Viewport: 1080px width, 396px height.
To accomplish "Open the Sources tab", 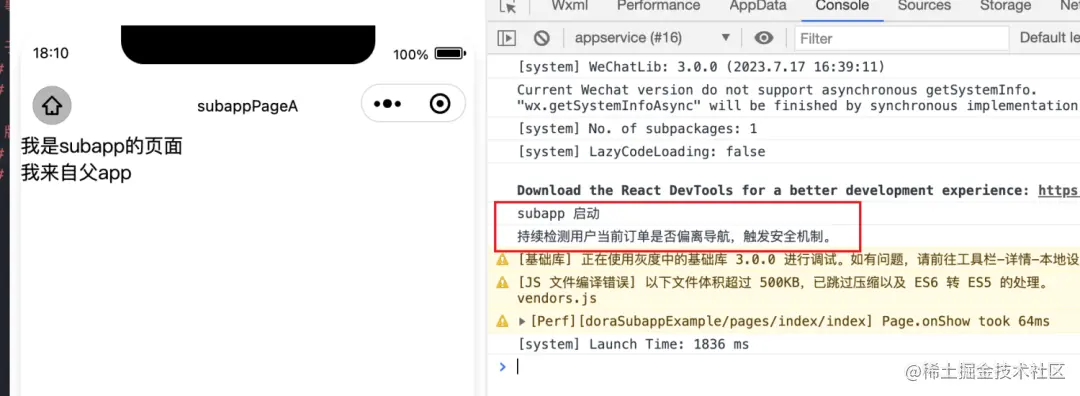I will [x=924, y=6].
